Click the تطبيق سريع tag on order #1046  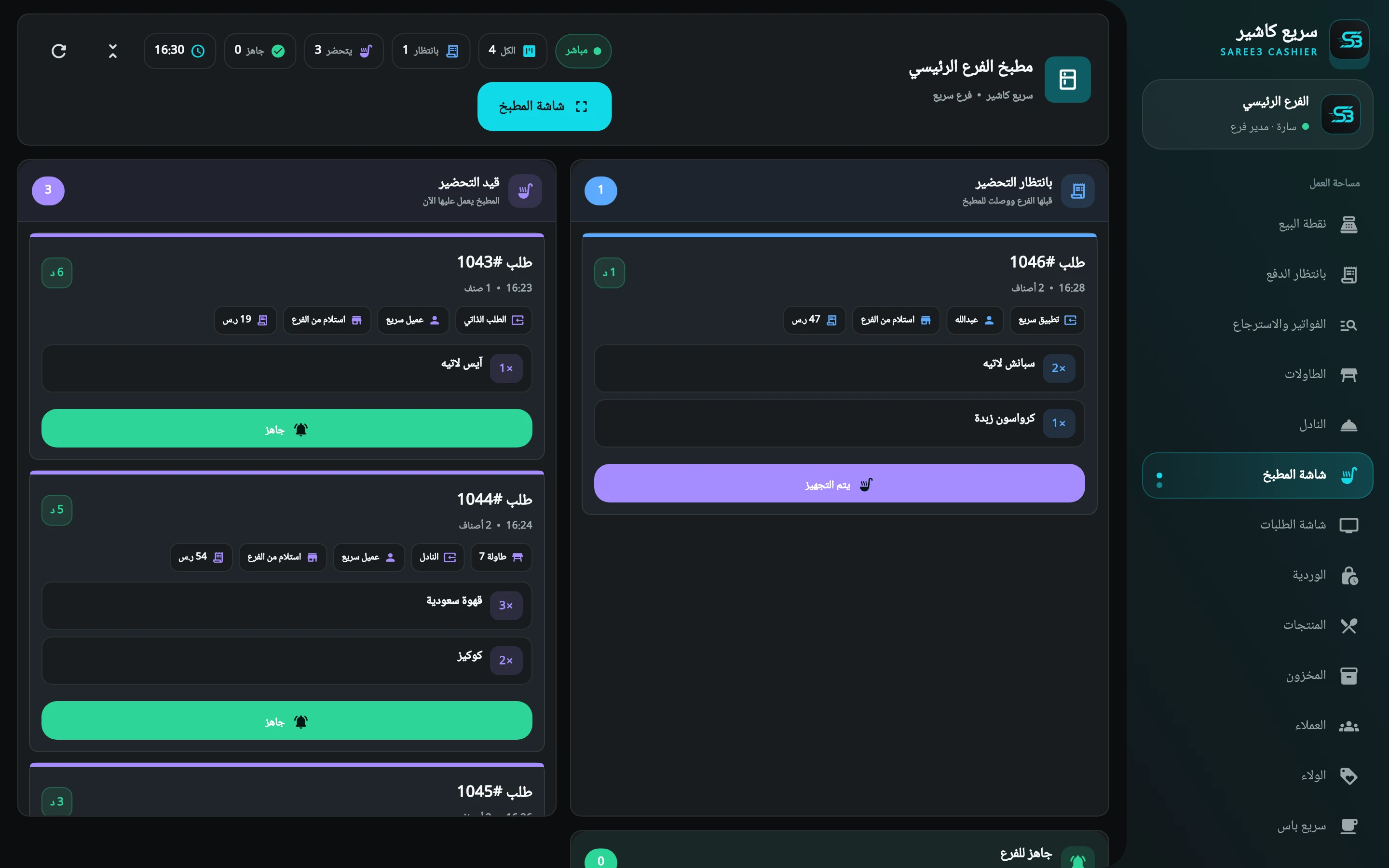[1047, 320]
